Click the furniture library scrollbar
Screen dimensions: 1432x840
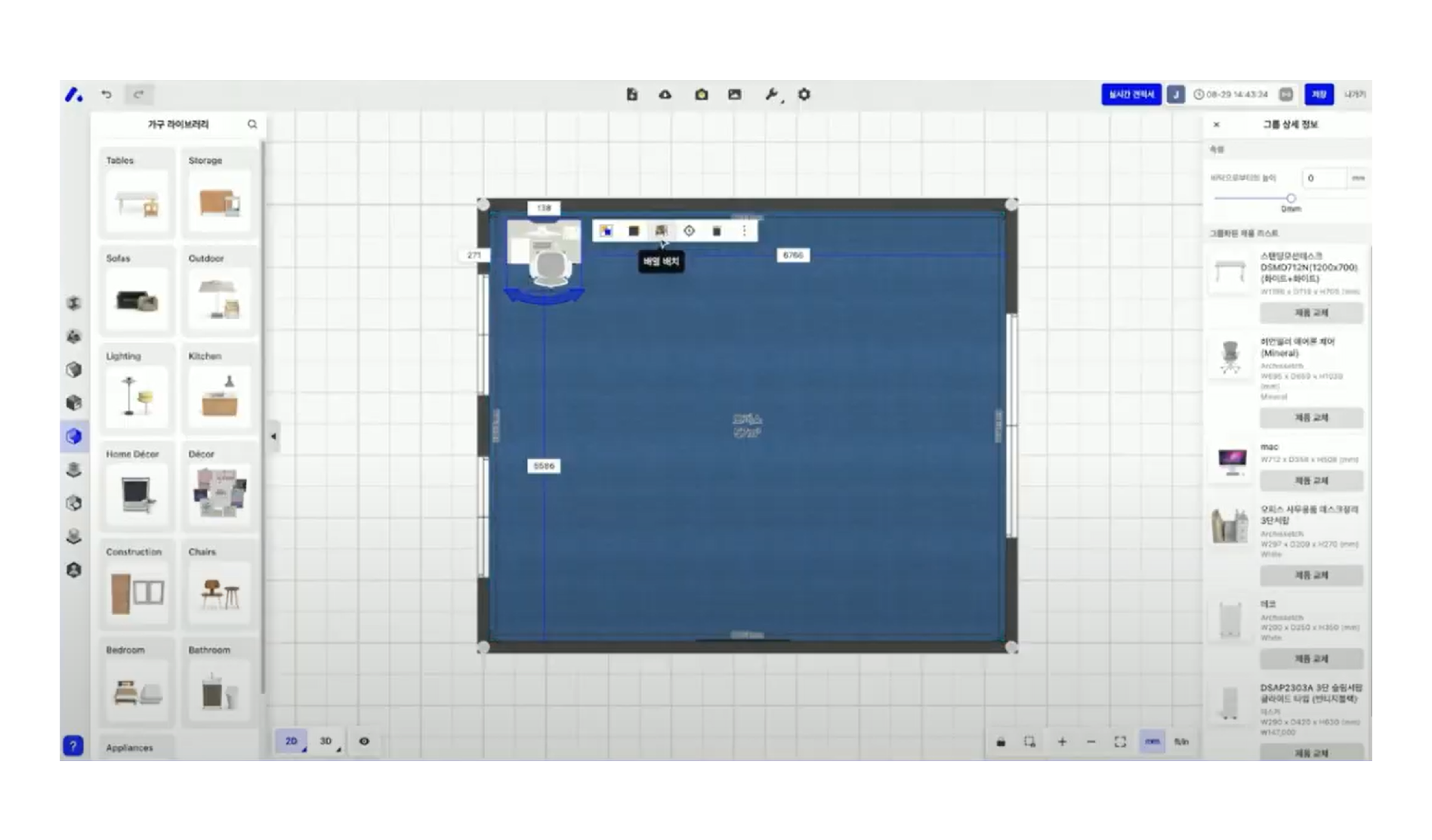click(262, 418)
